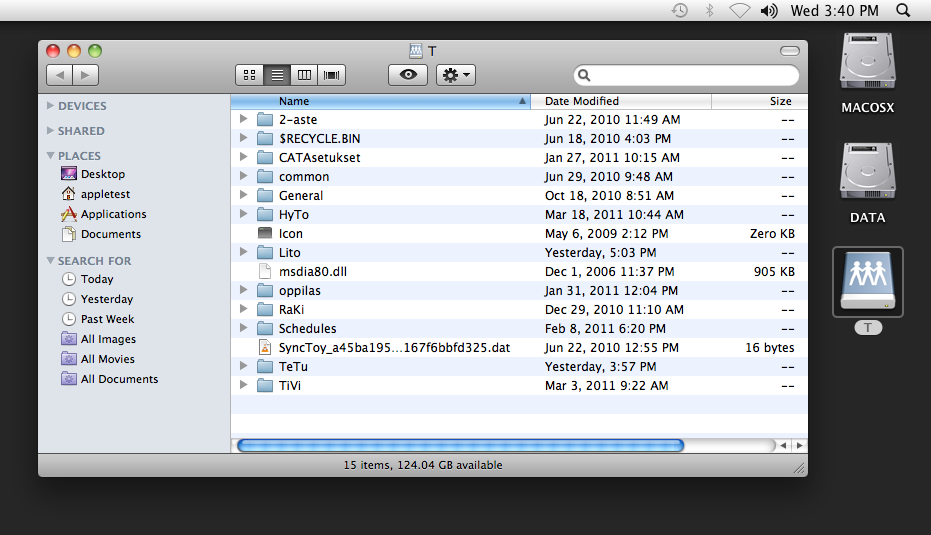Click the Quick Look eye button
This screenshot has width=931, height=535.
pos(408,75)
